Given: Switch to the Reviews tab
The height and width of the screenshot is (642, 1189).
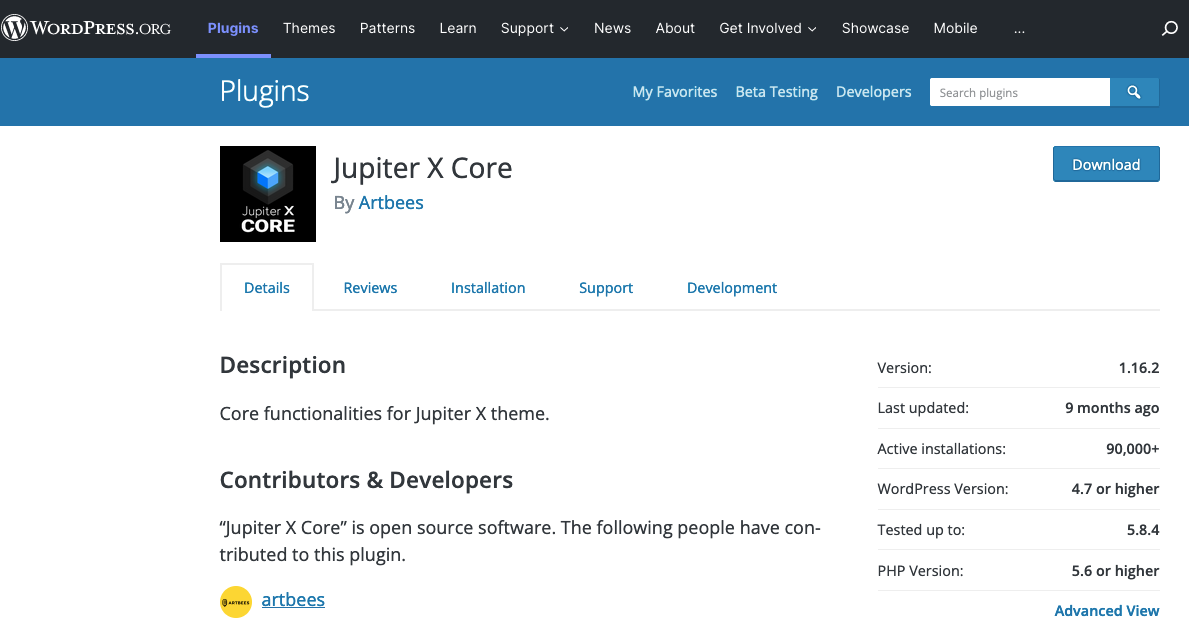Looking at the screenshot, I should [x=370, y=287].
